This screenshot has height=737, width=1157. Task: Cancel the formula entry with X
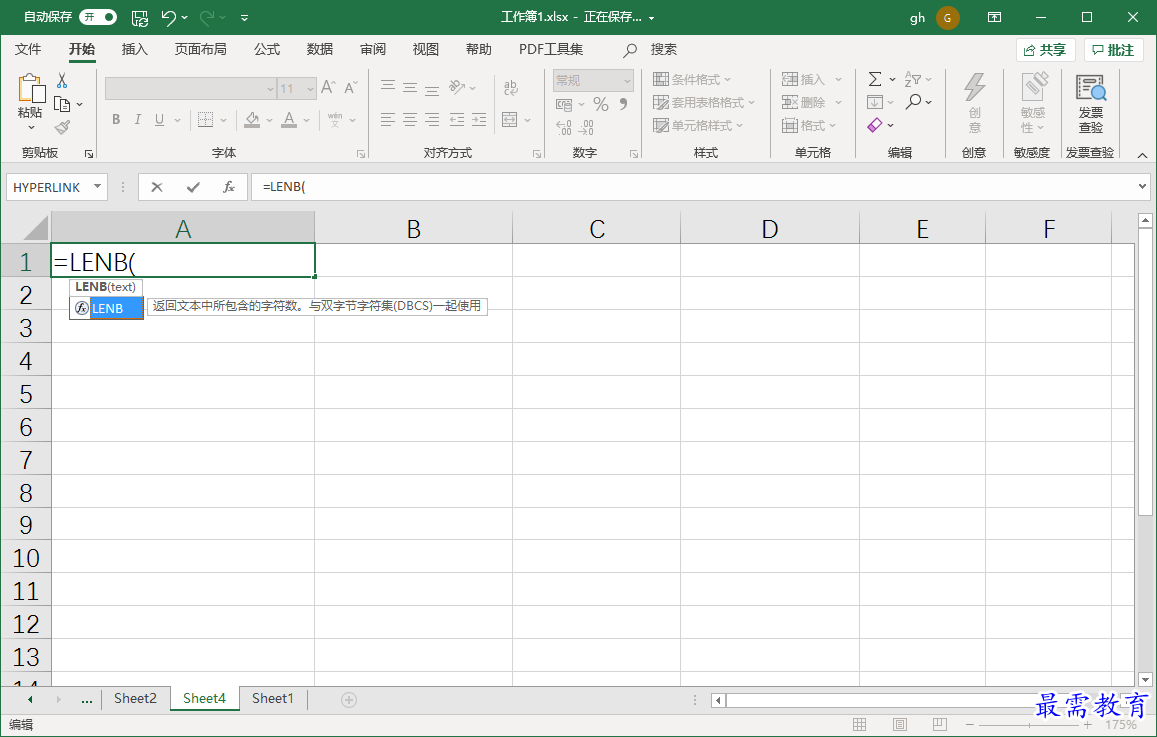tap(156, 187)
